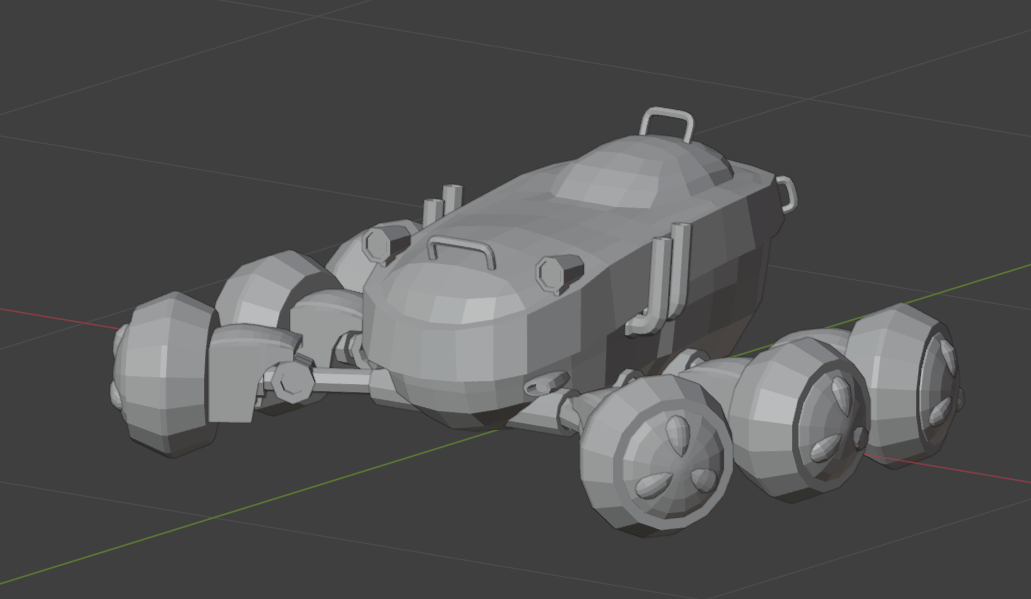1031x599 pixels.
Task: Select the axle rod connecting to the front-left joint
Action: coord(340,379)
